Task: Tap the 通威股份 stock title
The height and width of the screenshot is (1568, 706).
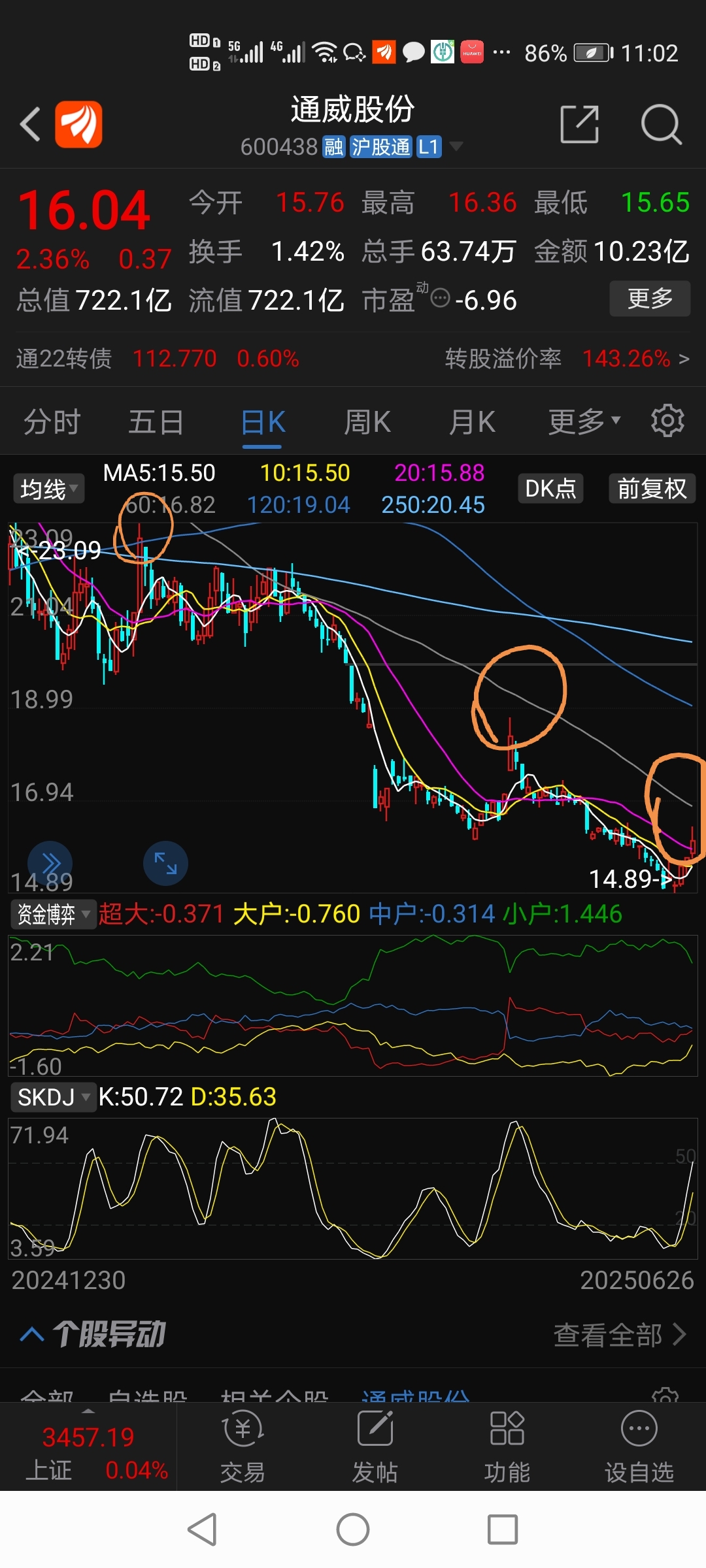Action: 353,109
